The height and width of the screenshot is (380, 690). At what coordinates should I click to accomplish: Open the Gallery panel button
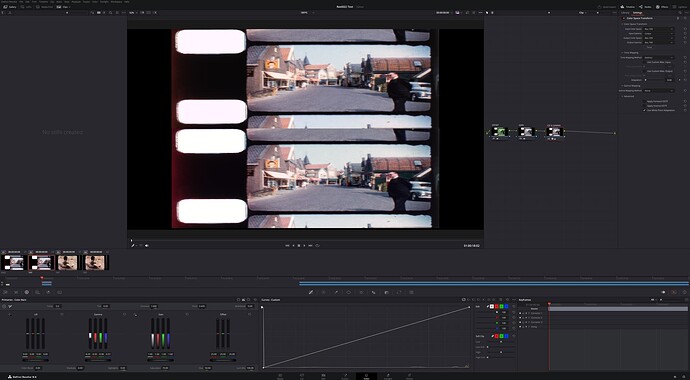pos(10,7)
